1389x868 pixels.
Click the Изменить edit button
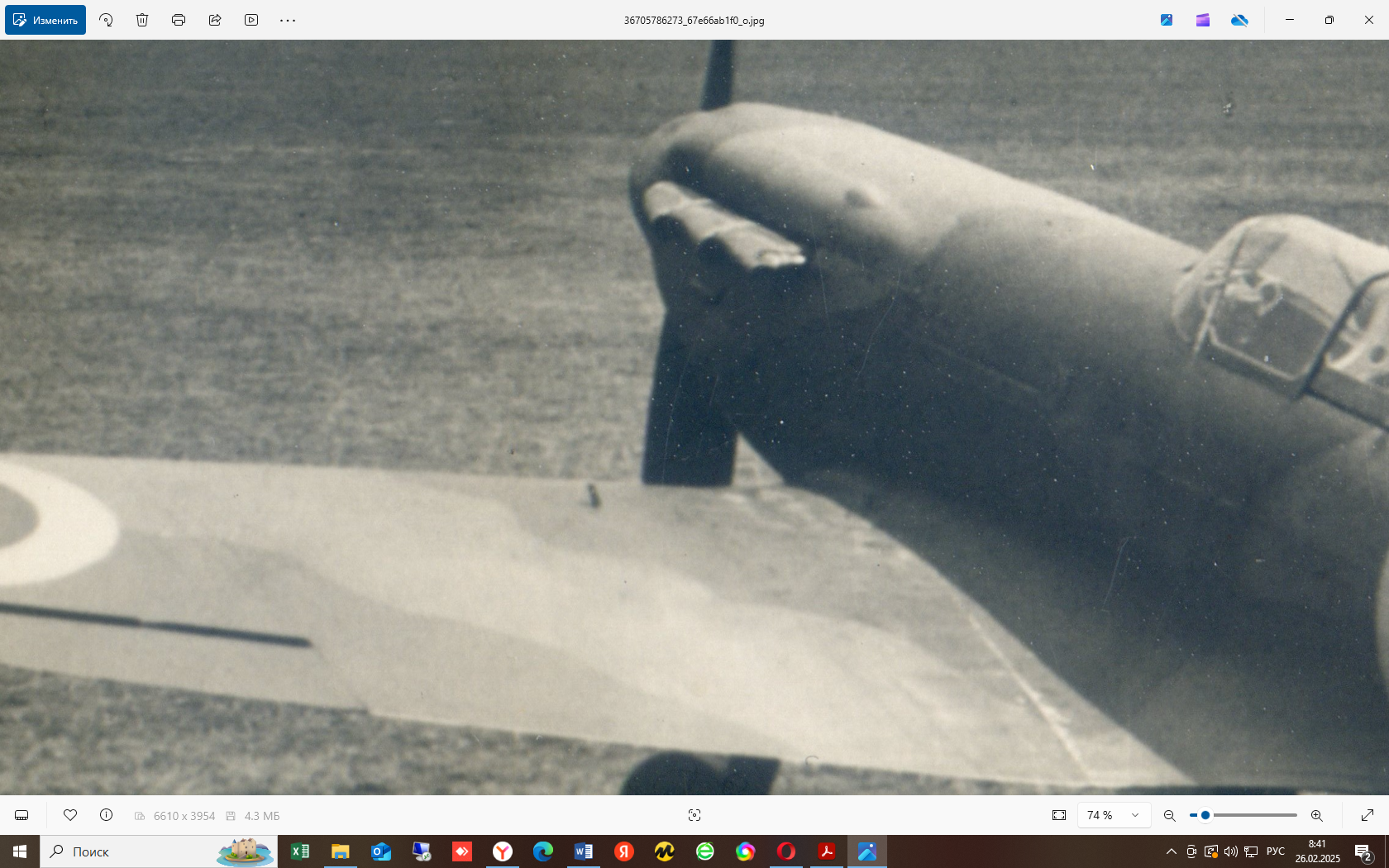(45, 20)
